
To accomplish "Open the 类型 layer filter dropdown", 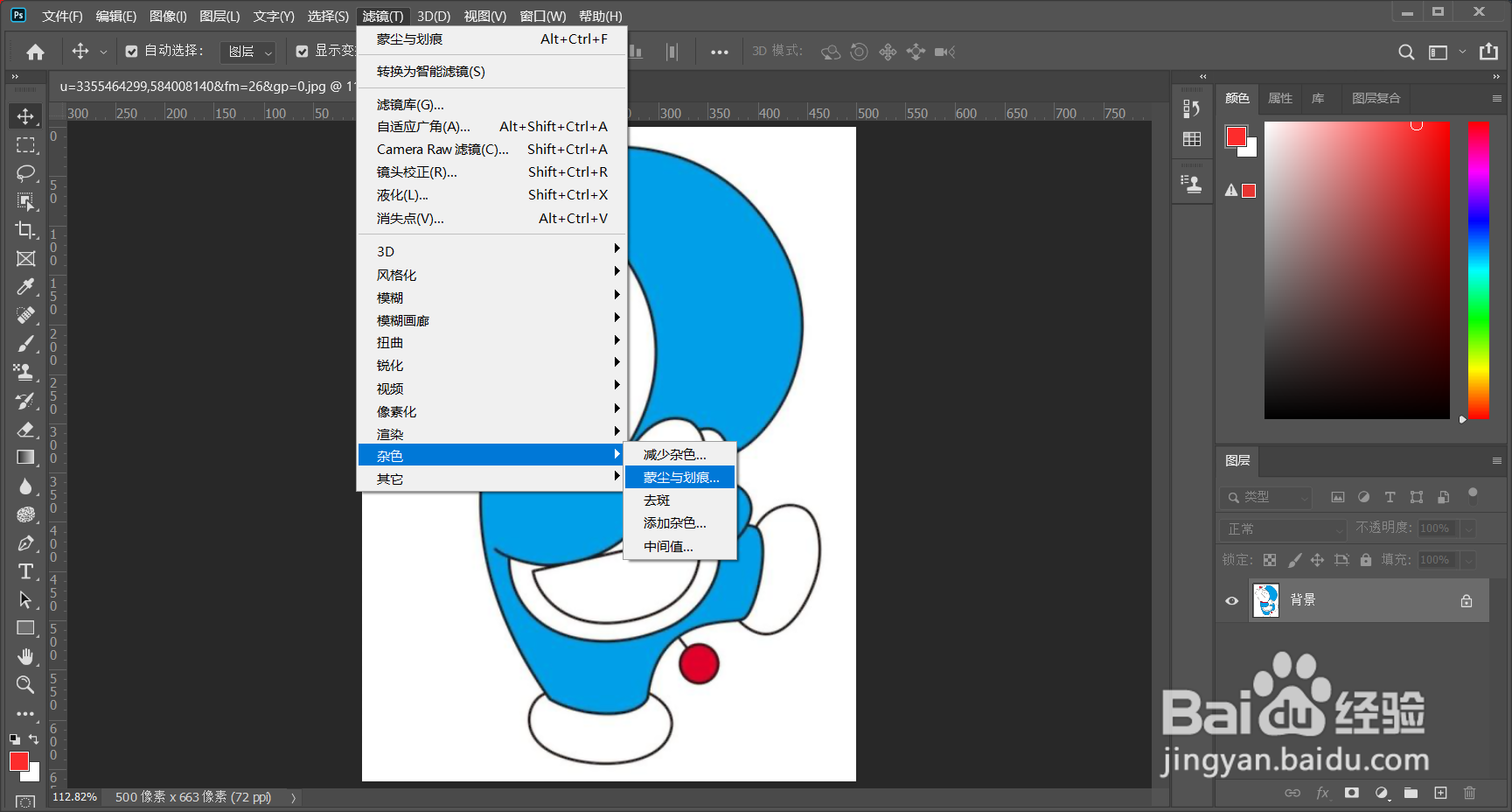I will click(x=1266, y=497).
